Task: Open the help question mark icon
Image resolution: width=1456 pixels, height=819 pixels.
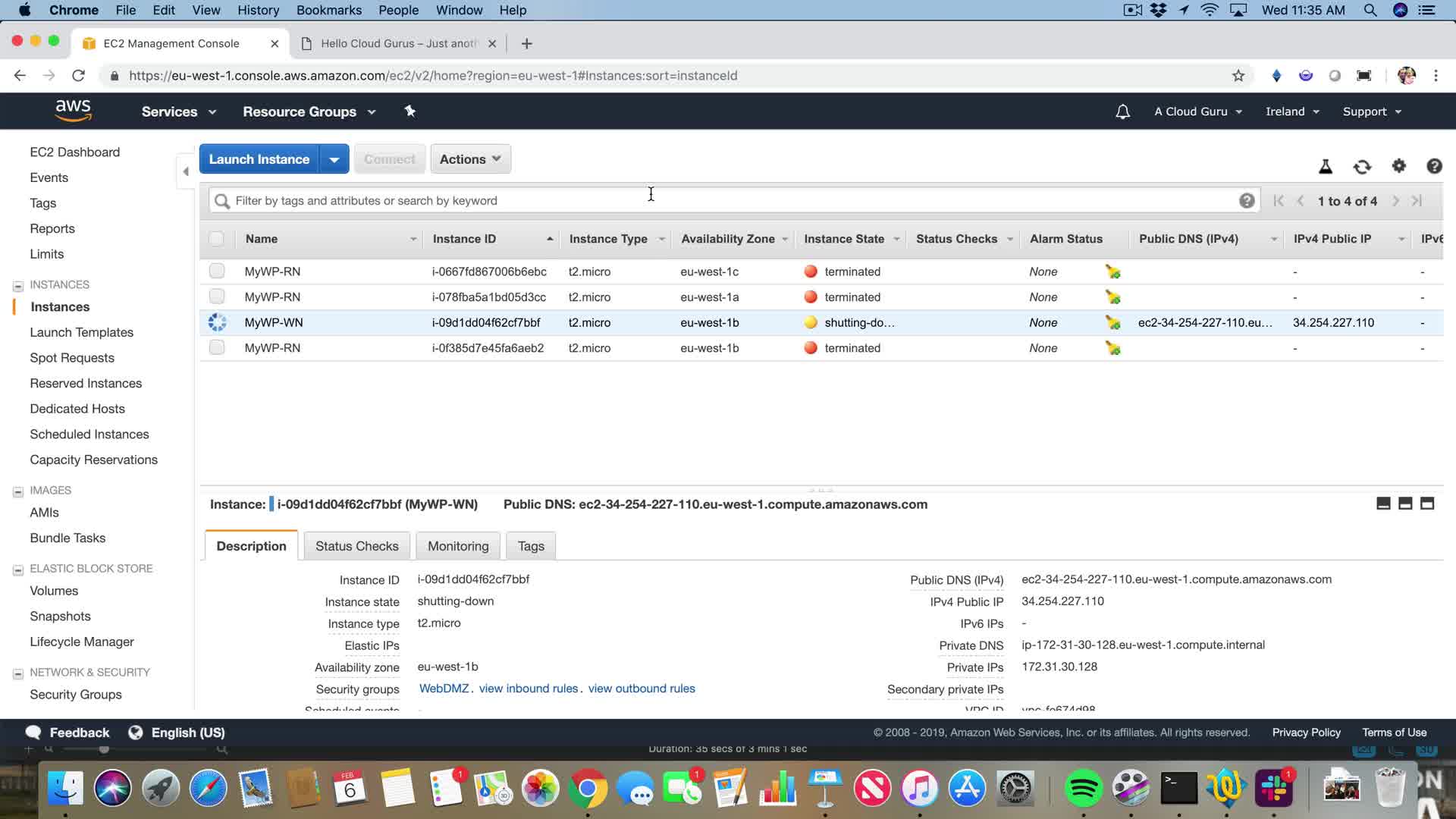Action: (x=1434, y=166)
